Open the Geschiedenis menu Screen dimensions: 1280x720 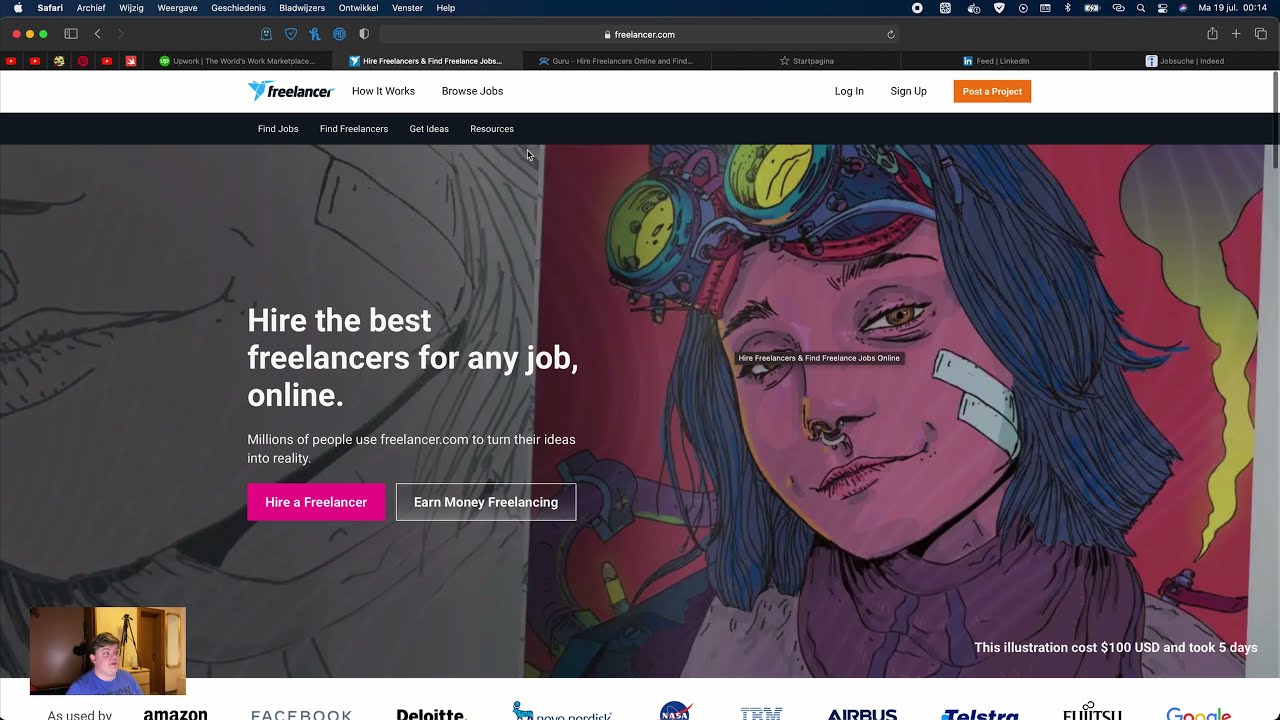238,8
